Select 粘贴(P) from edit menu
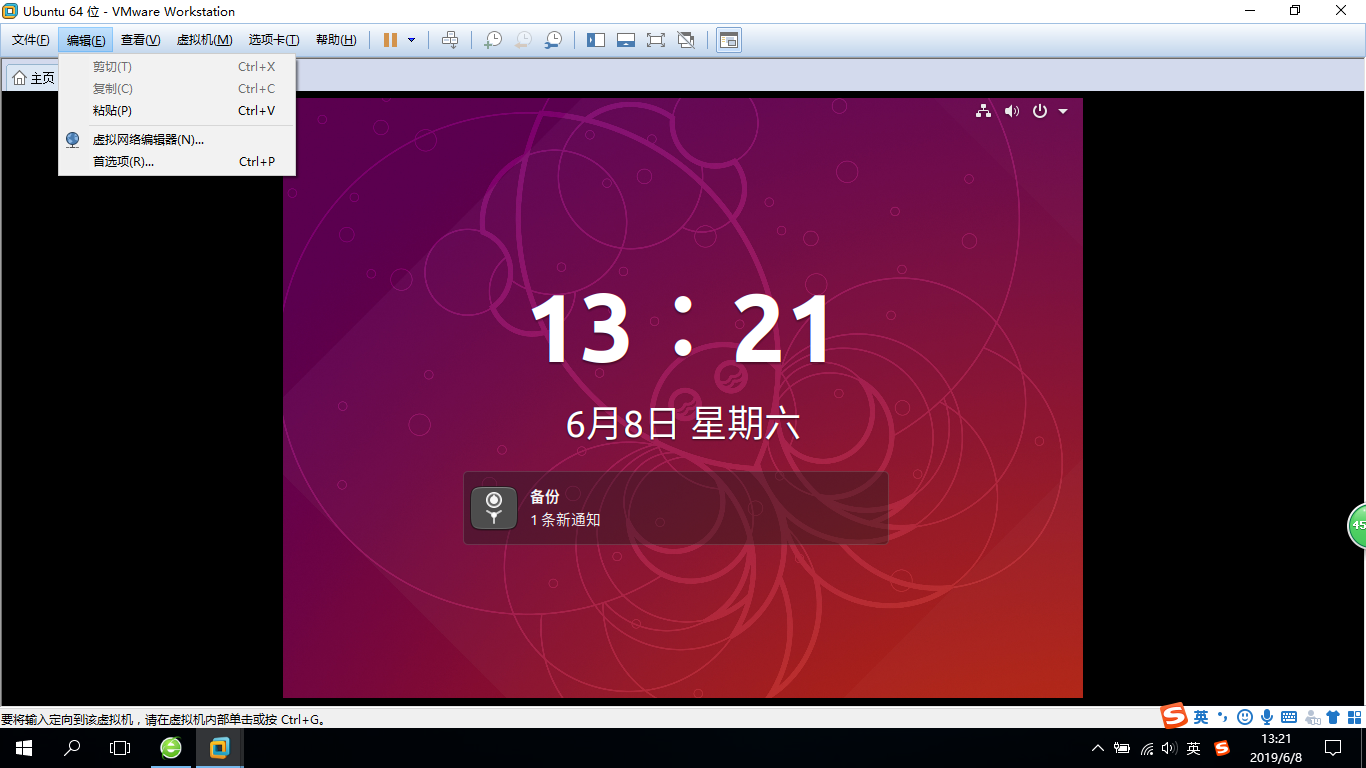This screenshot has height=768, width=1366. pos(177,111)
